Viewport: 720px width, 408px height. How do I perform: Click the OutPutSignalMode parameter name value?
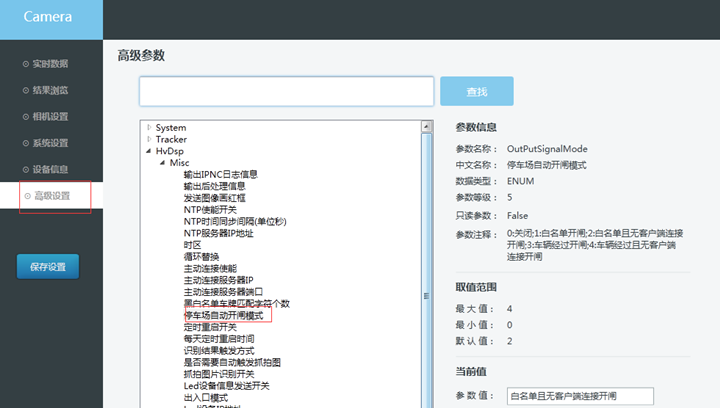pyautogui.click(x=547, y=149)
